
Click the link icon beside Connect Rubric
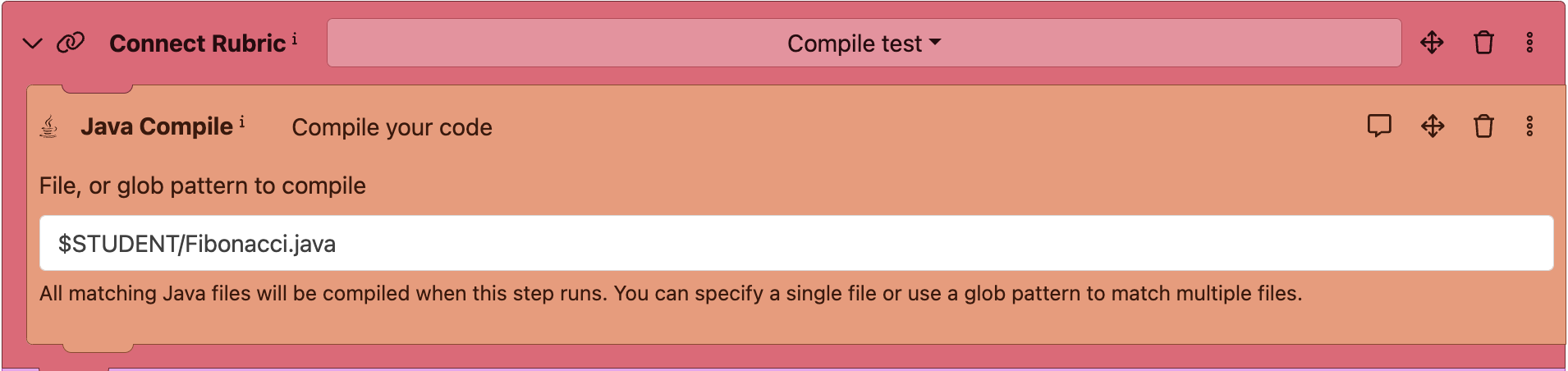tap(71, 43)
